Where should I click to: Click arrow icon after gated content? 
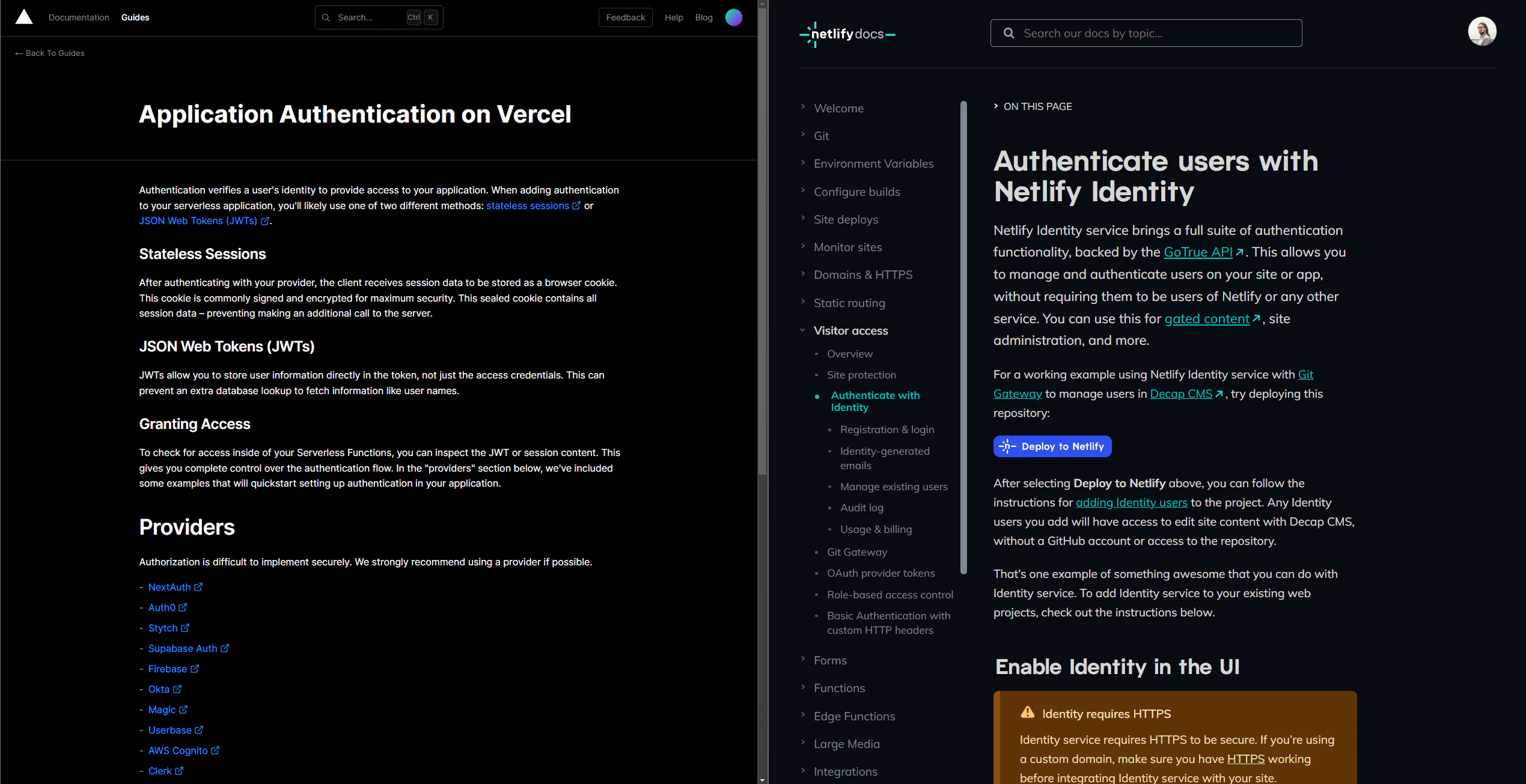coord(1256,319)
